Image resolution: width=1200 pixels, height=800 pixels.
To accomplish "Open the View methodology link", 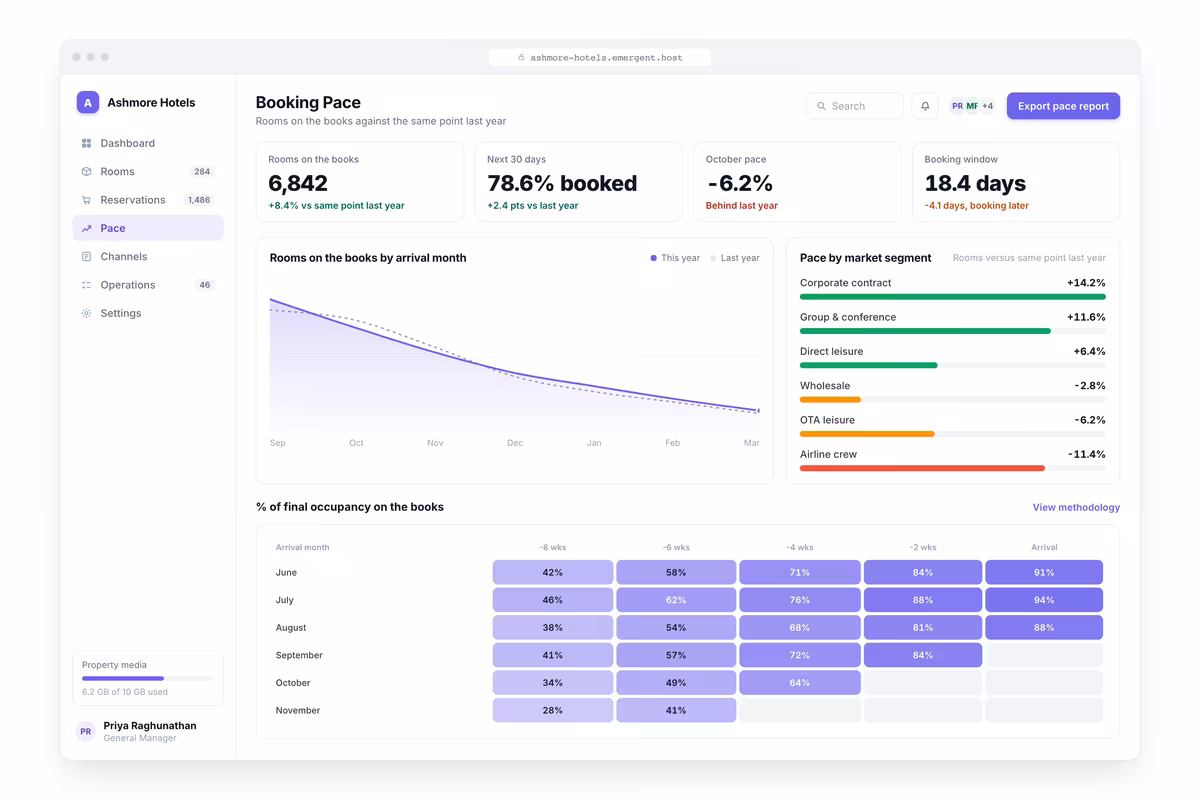I will [x=1076, y=507].
